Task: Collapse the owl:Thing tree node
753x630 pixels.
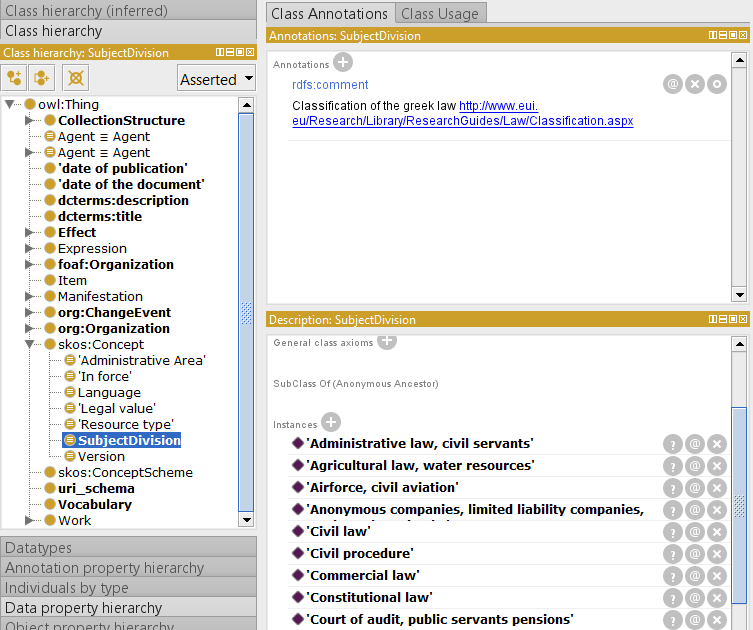Action: (10, 104)
